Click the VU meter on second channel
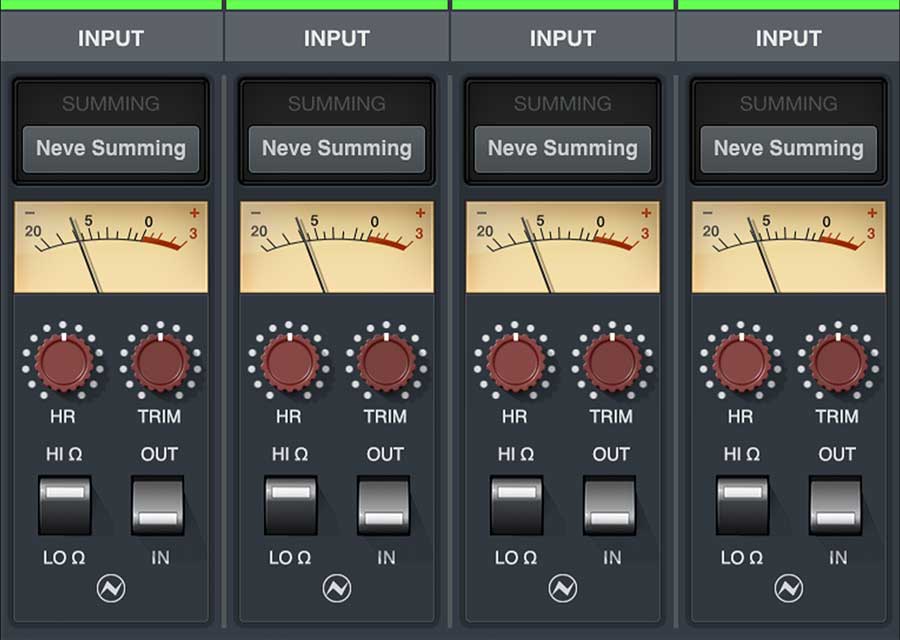The image size is (900, 640). pos(337,247)
